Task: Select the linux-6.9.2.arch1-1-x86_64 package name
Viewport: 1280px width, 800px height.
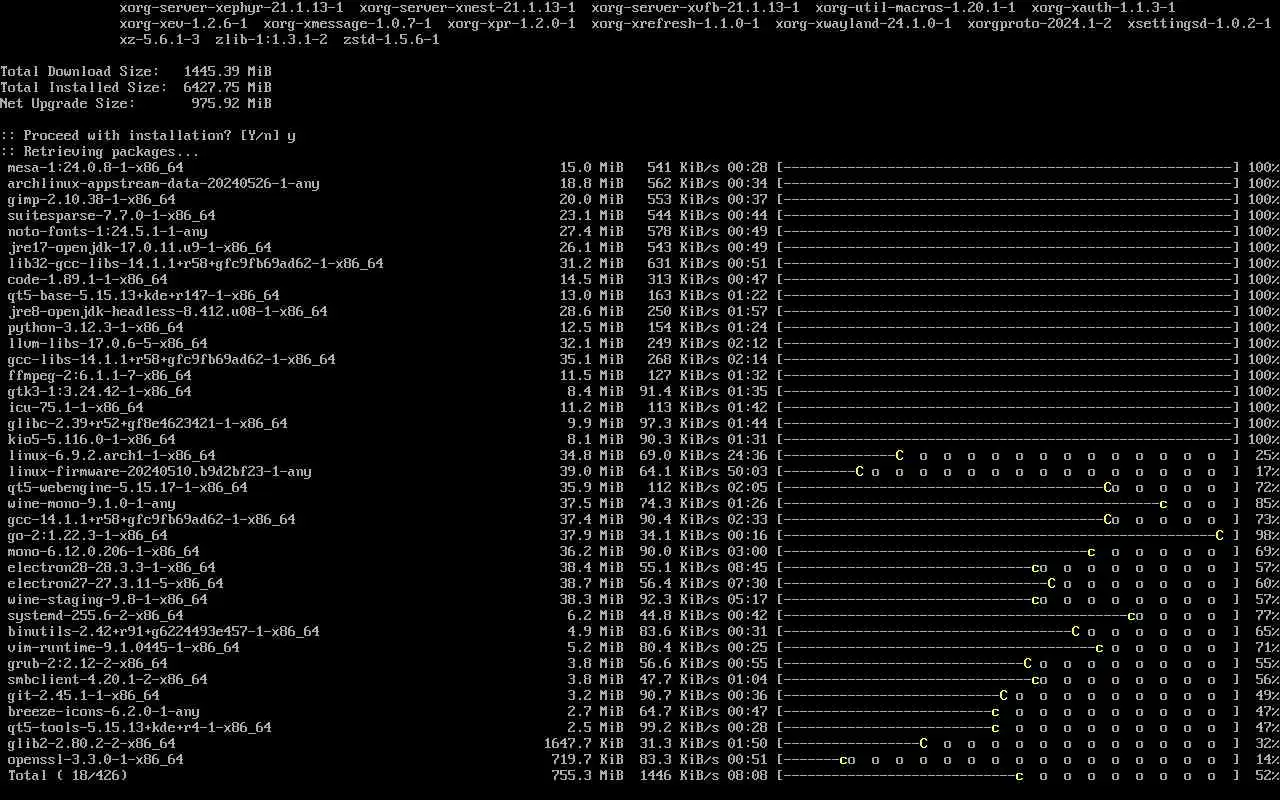Action: pos(111,456)
